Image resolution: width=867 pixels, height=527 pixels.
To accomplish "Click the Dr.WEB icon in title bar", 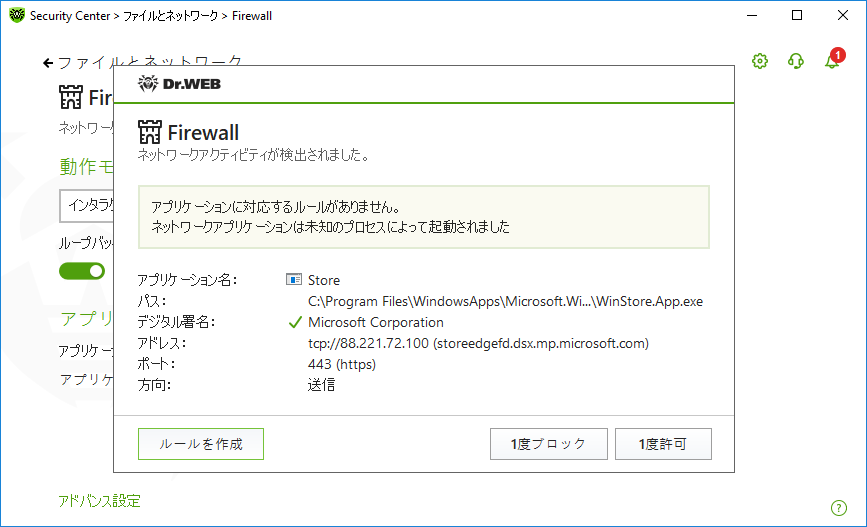I will (17, 15).
